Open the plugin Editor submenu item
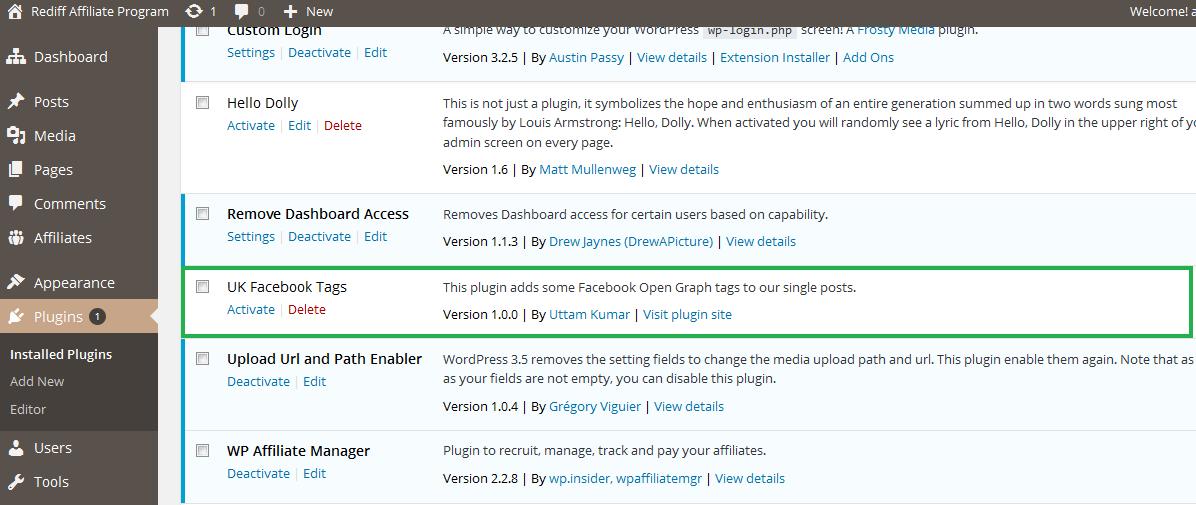The height and width of the screenshot is (505, 1196). [x=28, y=409]
